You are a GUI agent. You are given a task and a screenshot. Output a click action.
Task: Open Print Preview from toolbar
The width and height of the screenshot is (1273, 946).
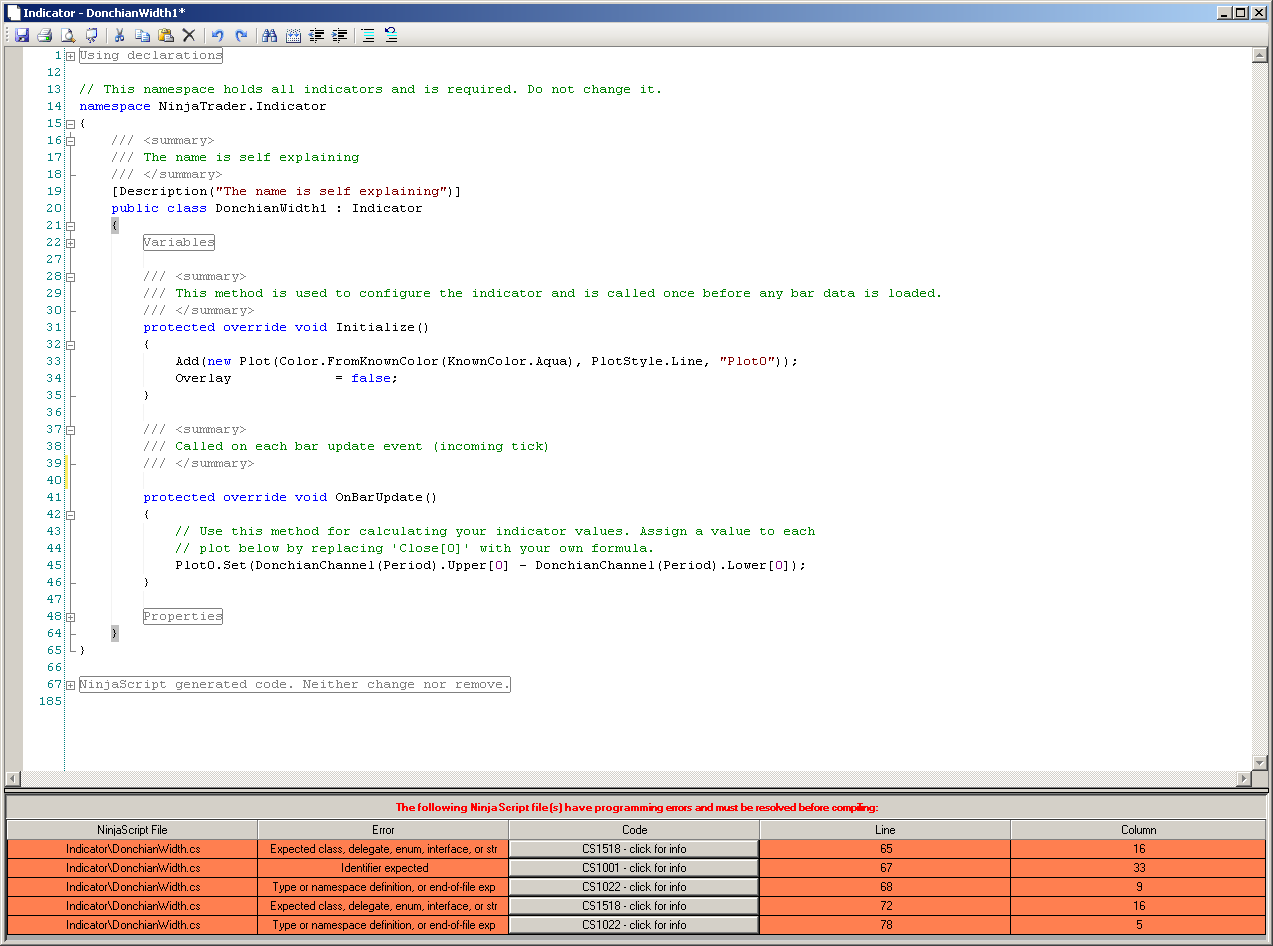coord(68,35)
